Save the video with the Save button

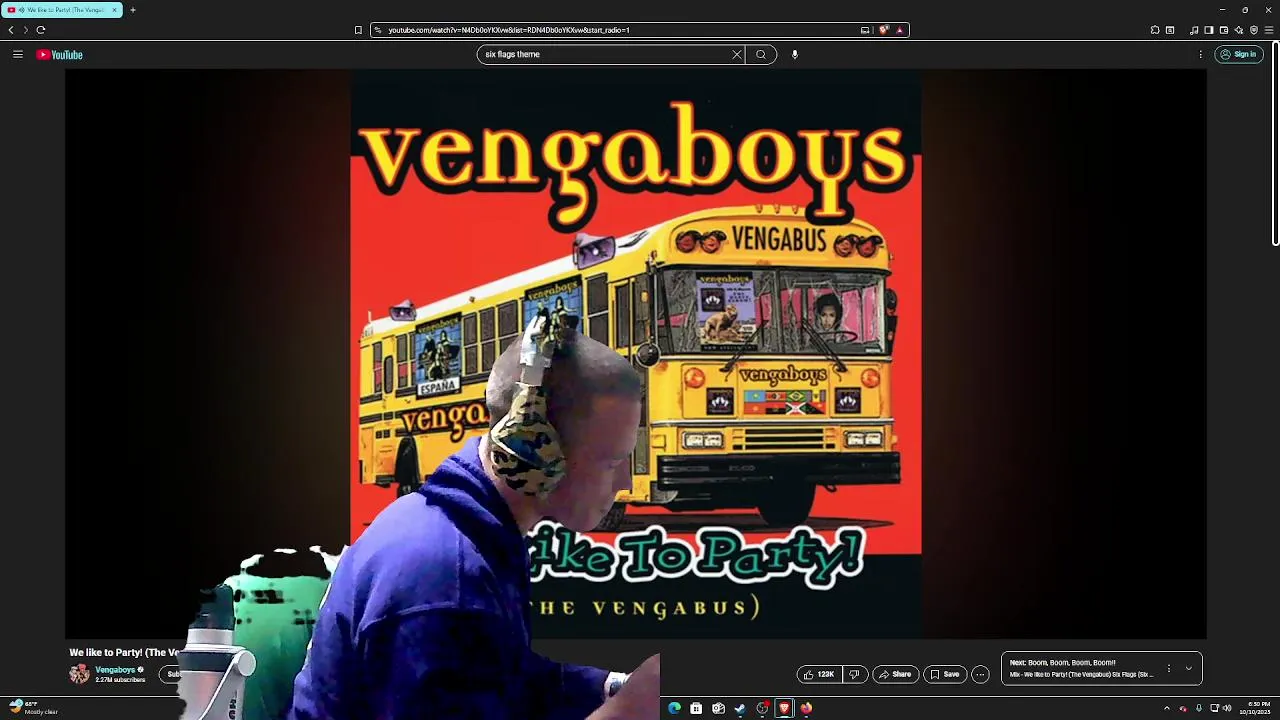945,674
